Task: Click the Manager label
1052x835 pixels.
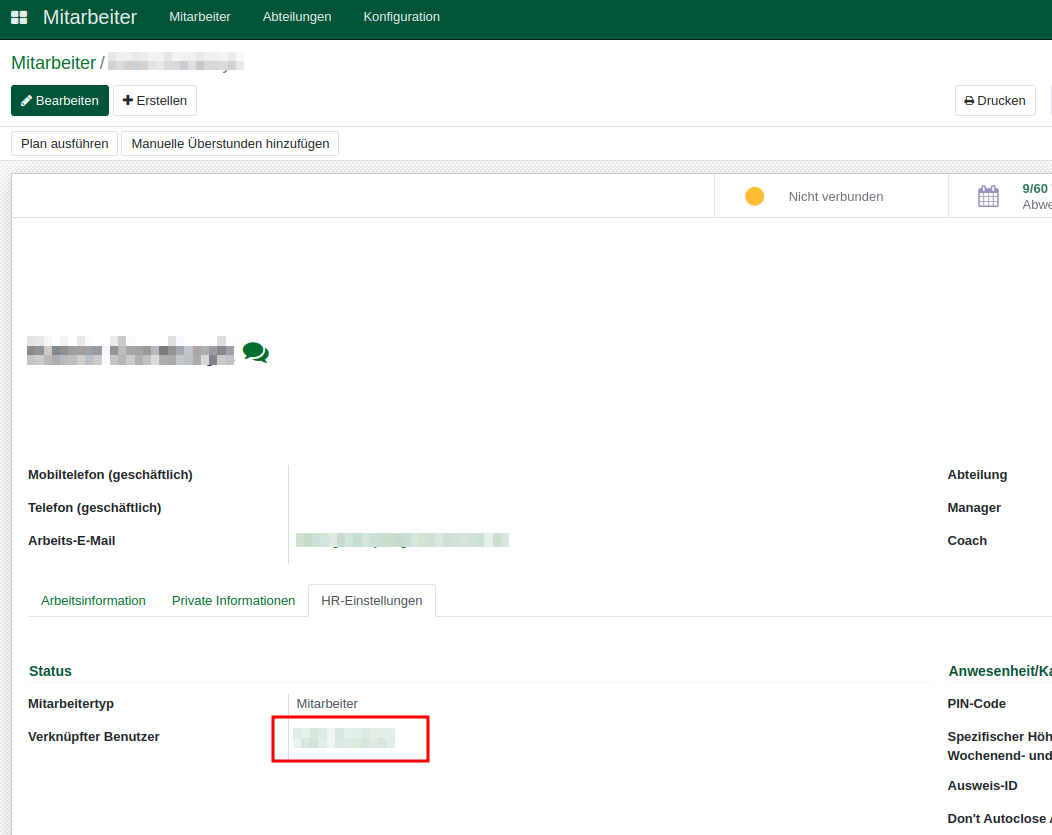Action: coord(974,508)
